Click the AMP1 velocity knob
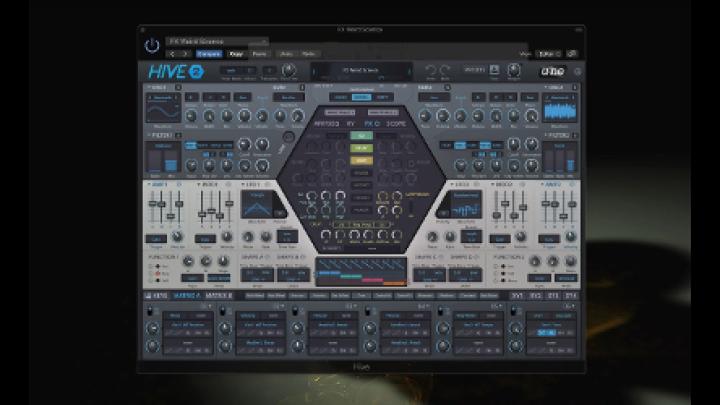The image size is (720, 405). pos(177,237)
